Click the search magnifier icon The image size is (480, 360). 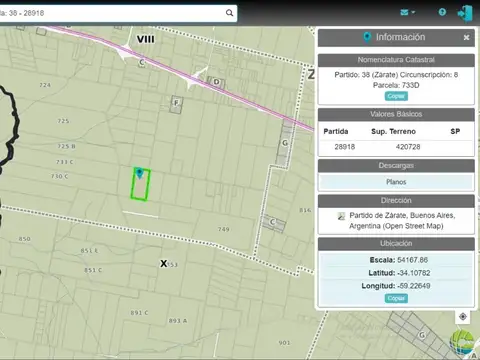coord(229,13)
